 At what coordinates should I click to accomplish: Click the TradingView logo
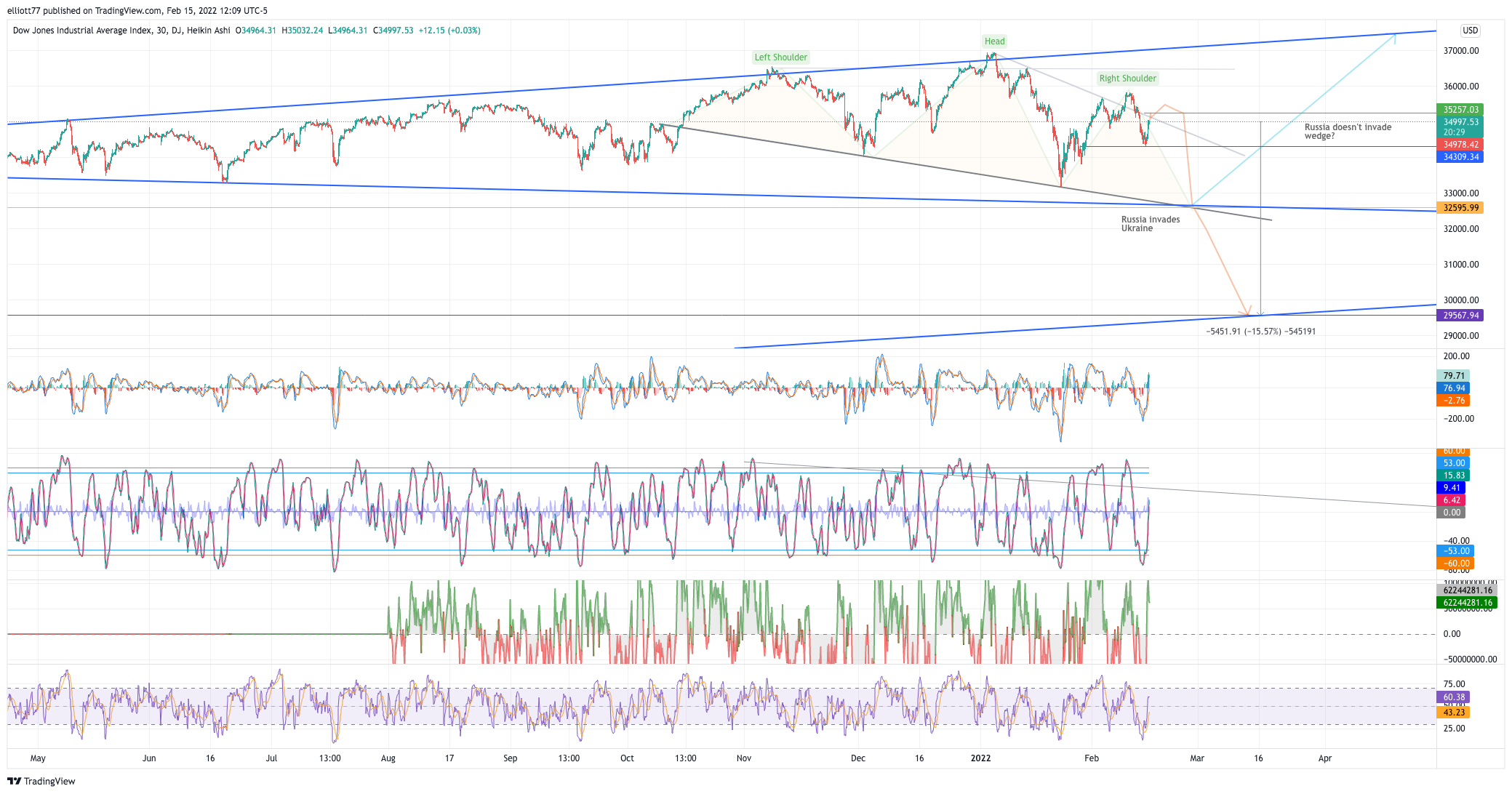pyautogui.click(x=41, y=781)
